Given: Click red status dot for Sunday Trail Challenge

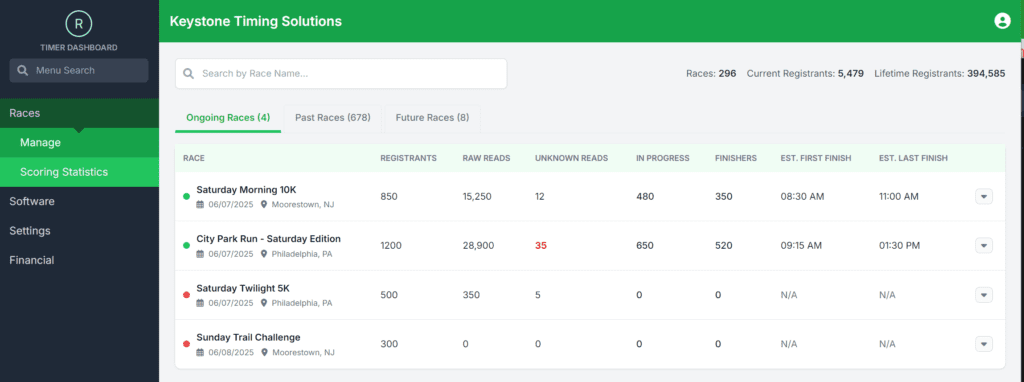Looking at the screenshot, I should point(186,343).
